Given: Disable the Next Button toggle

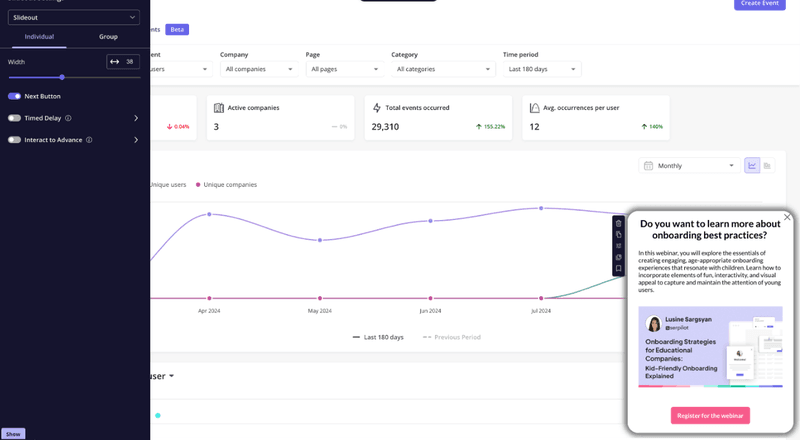Looking at the screenshot, I should (x=14, y=96).
